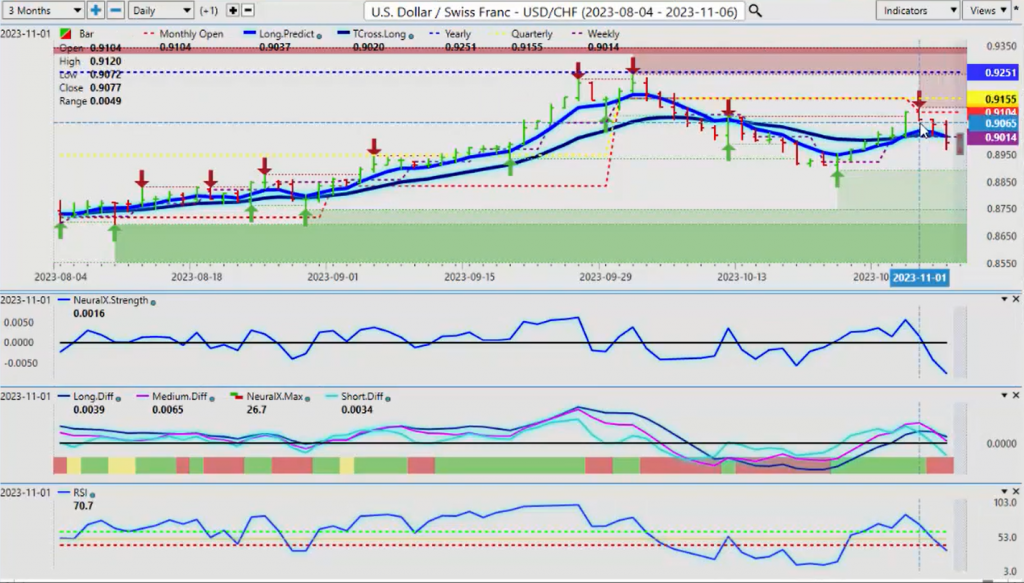Viewport: 1024px width, 583px height.
Task: Open settings dot next to Long.Predict
Action: [319, 36]
